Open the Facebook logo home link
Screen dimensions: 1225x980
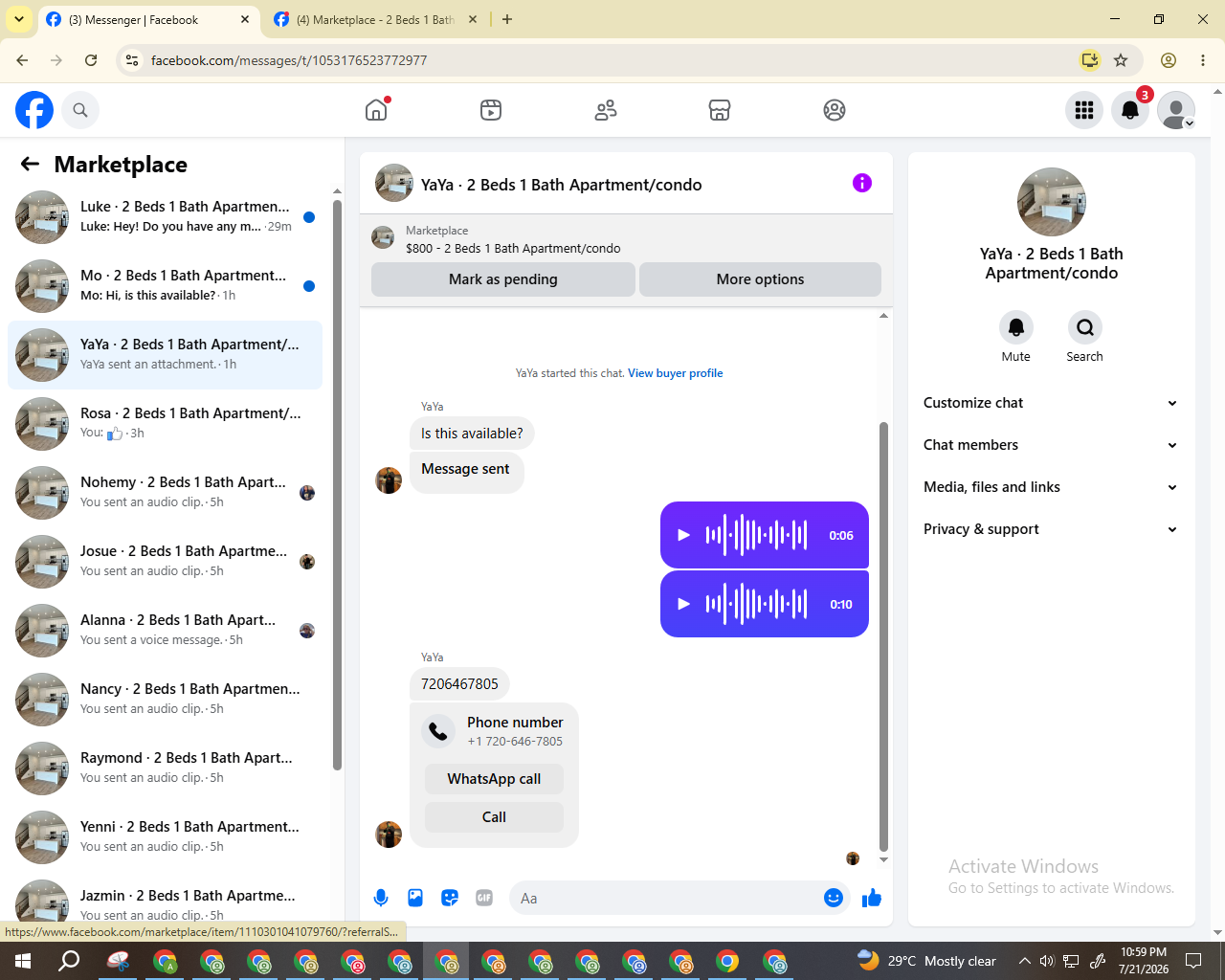[34, 110]
